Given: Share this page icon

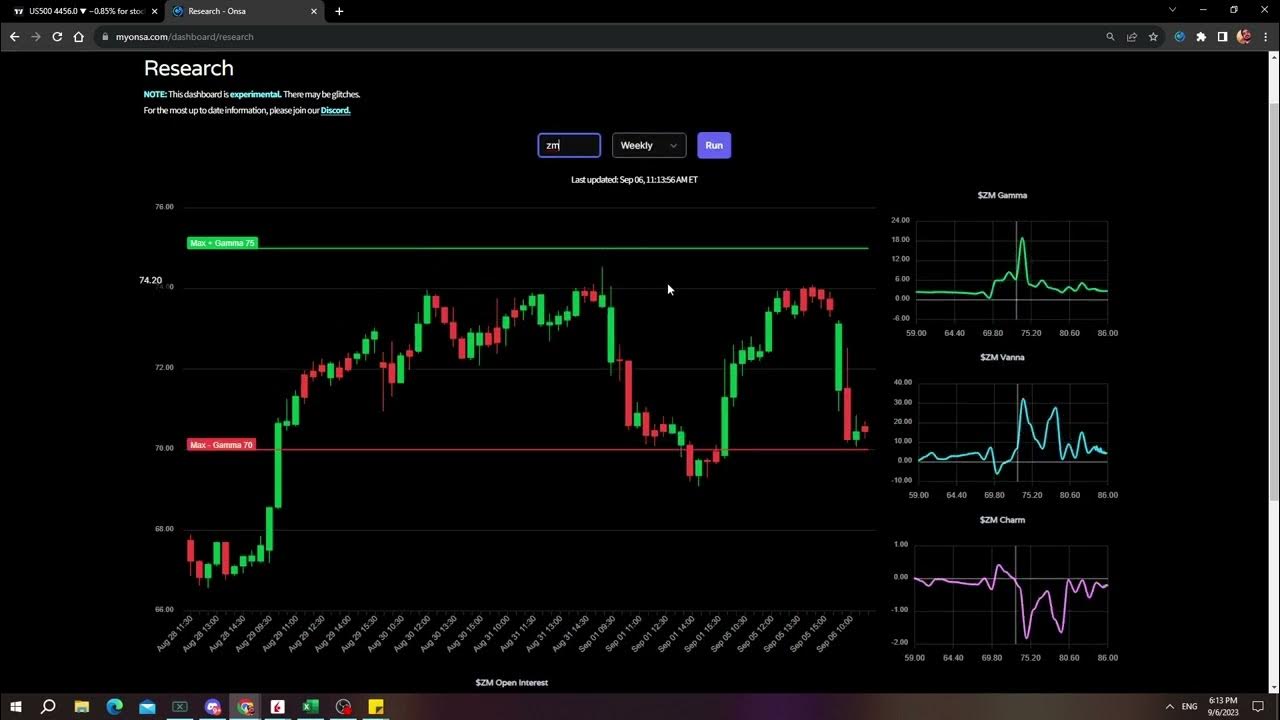Looking at the screenshot, I should click(x=1132, y=37).
